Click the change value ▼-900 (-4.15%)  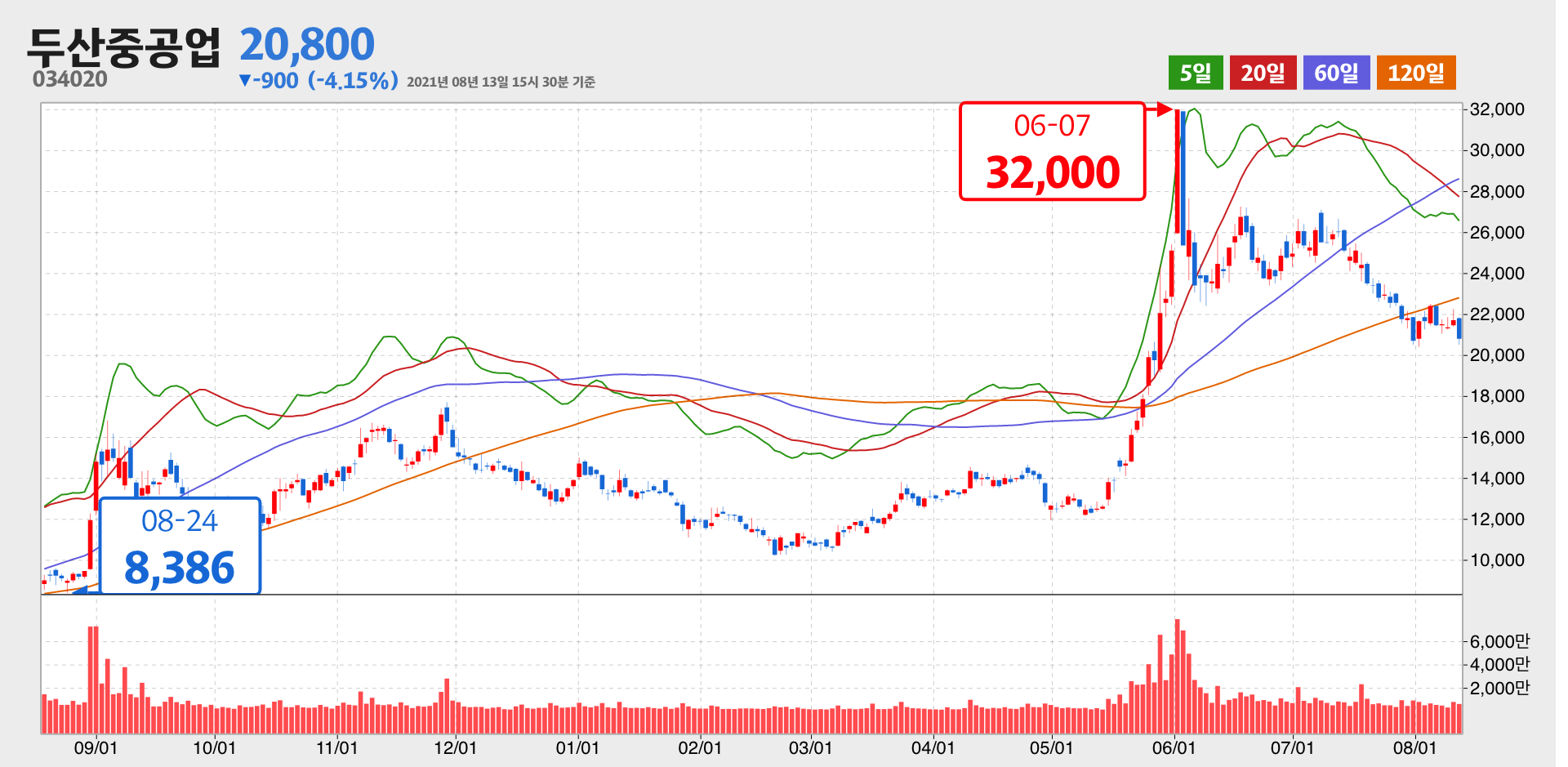[x=318, y=80]
